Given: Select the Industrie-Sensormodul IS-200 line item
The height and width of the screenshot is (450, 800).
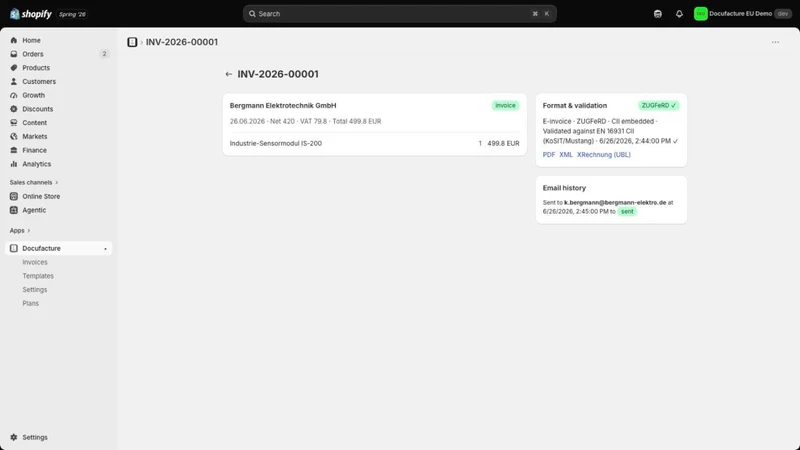Looking at the screenshot, I should tap(276, 143).
